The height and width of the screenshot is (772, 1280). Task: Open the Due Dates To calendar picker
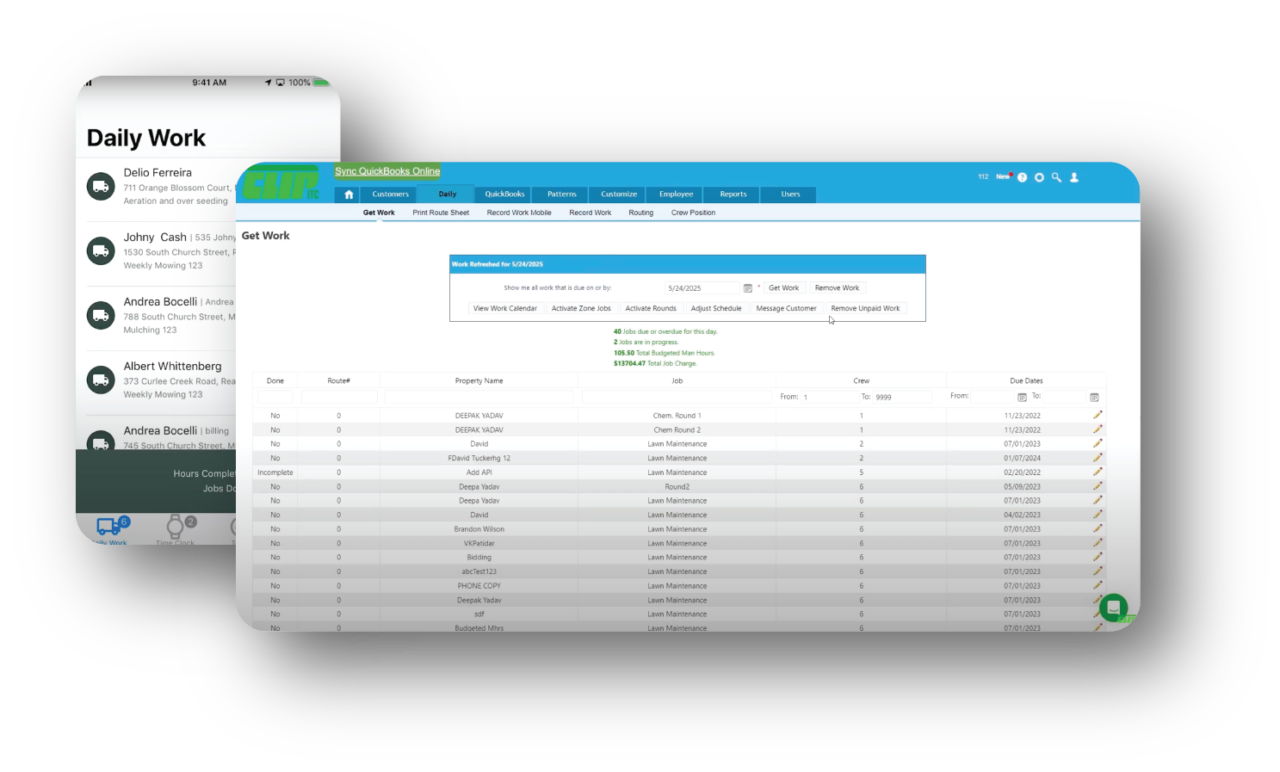click(x=1093, y=396)
